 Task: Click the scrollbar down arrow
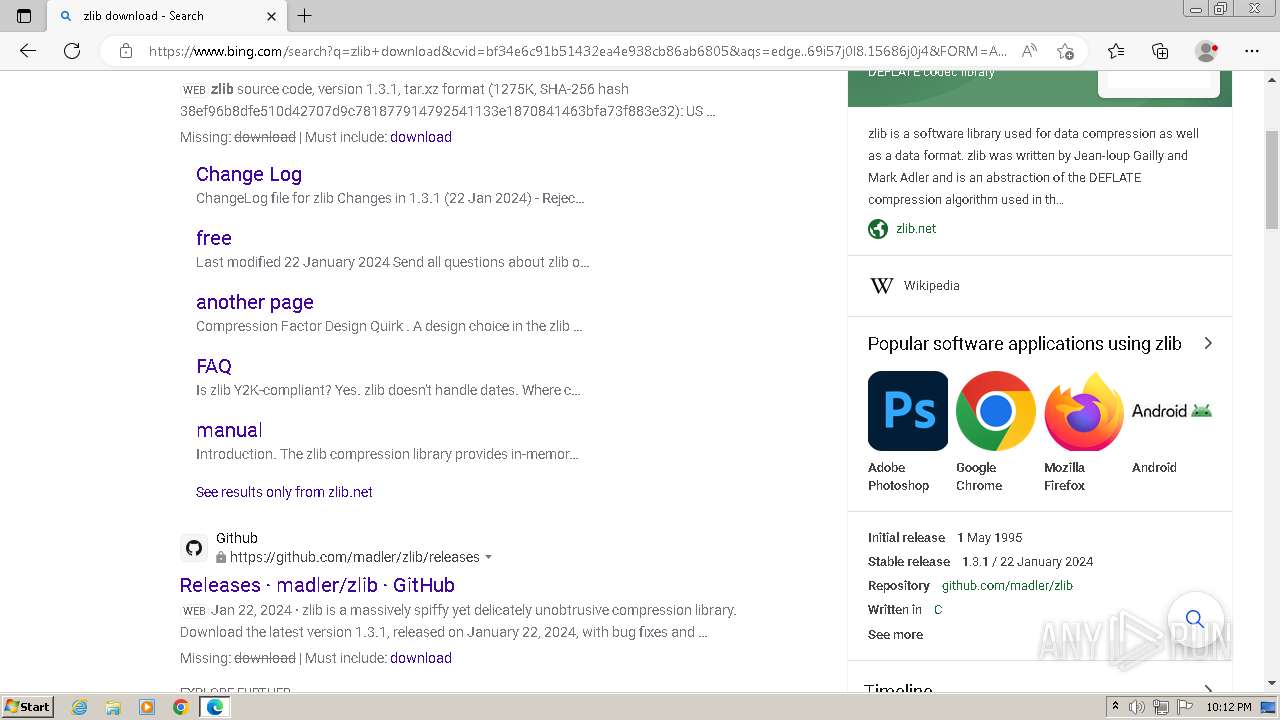coord(1272,684)
